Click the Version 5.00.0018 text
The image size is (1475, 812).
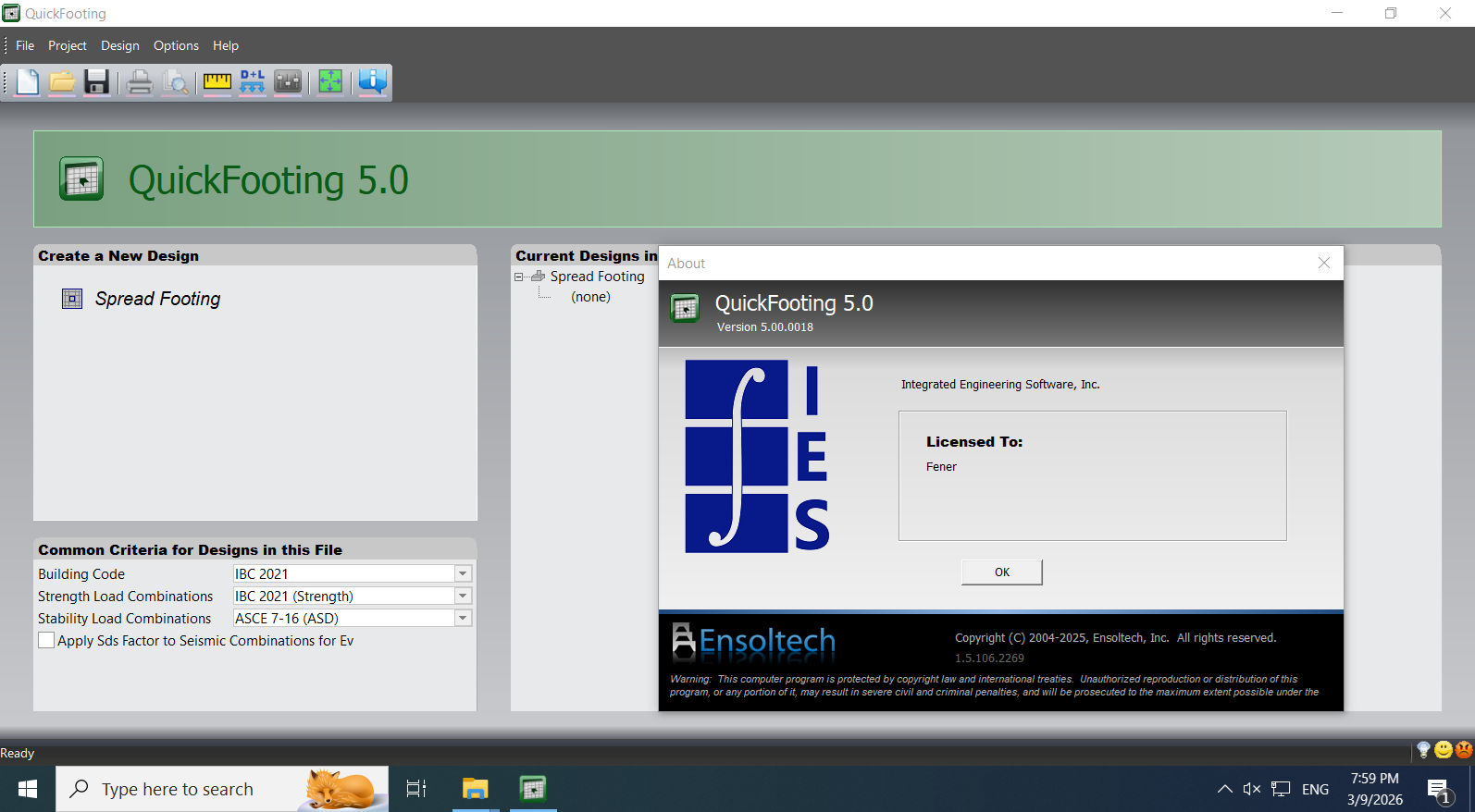pos(765,327)
